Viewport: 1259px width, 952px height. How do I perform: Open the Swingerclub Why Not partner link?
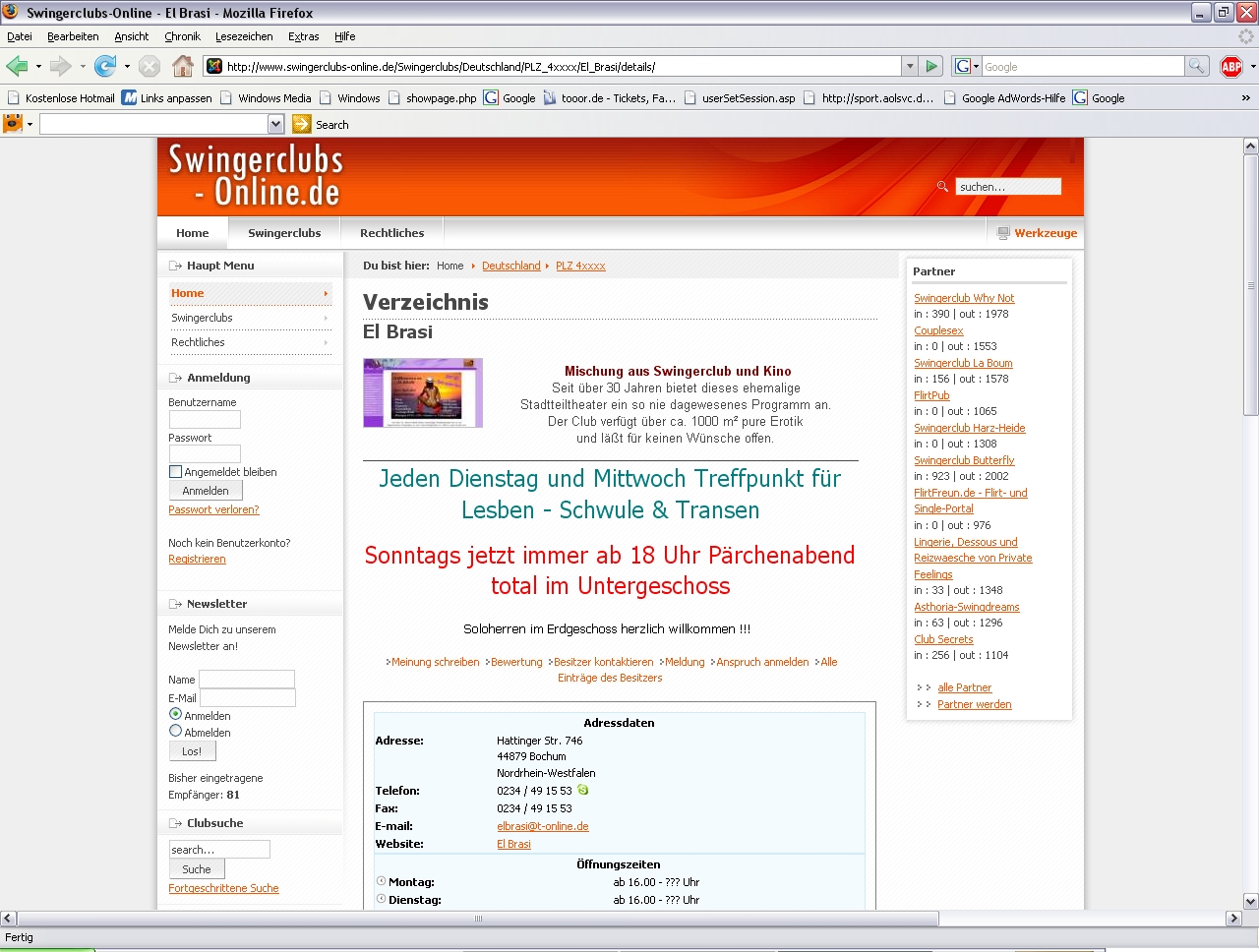pos(964,298)
